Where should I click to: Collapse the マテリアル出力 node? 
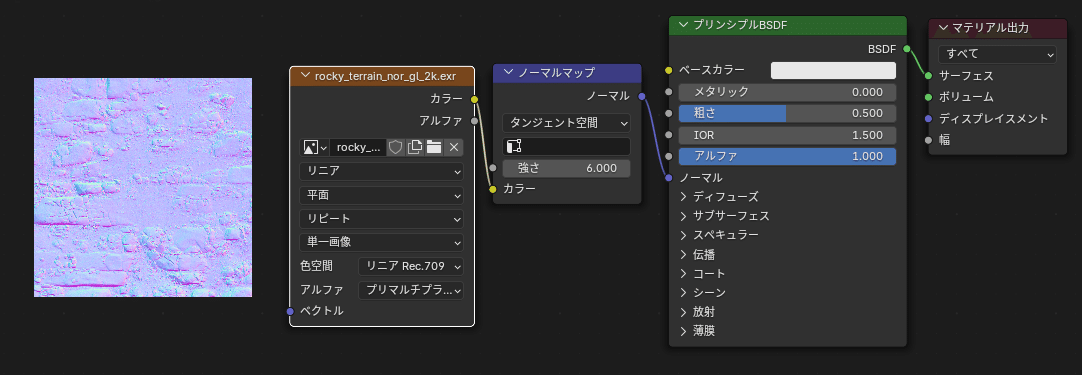[x=943, y=28]
